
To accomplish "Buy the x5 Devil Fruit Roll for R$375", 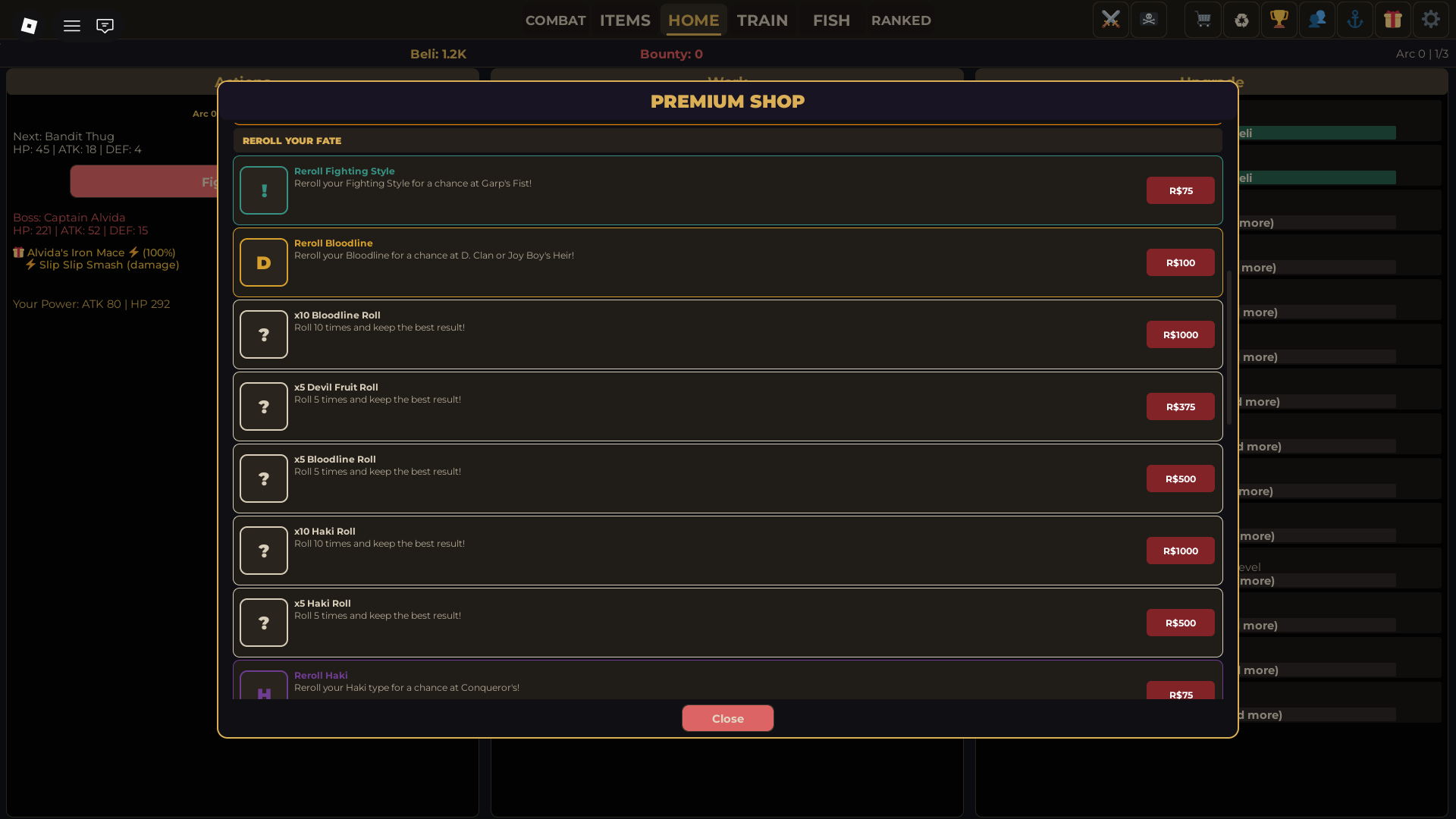I will [1180, 406].
